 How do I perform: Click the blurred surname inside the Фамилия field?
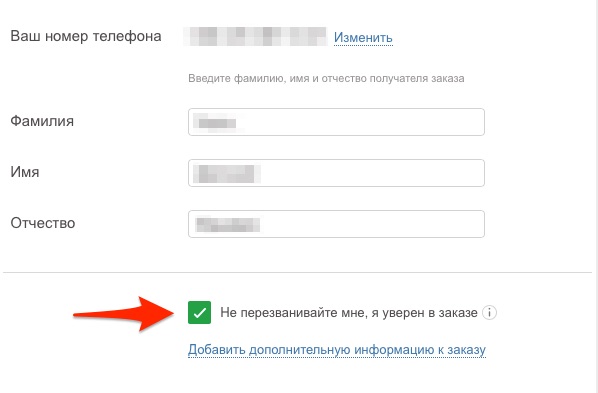[x=218, y=122]
